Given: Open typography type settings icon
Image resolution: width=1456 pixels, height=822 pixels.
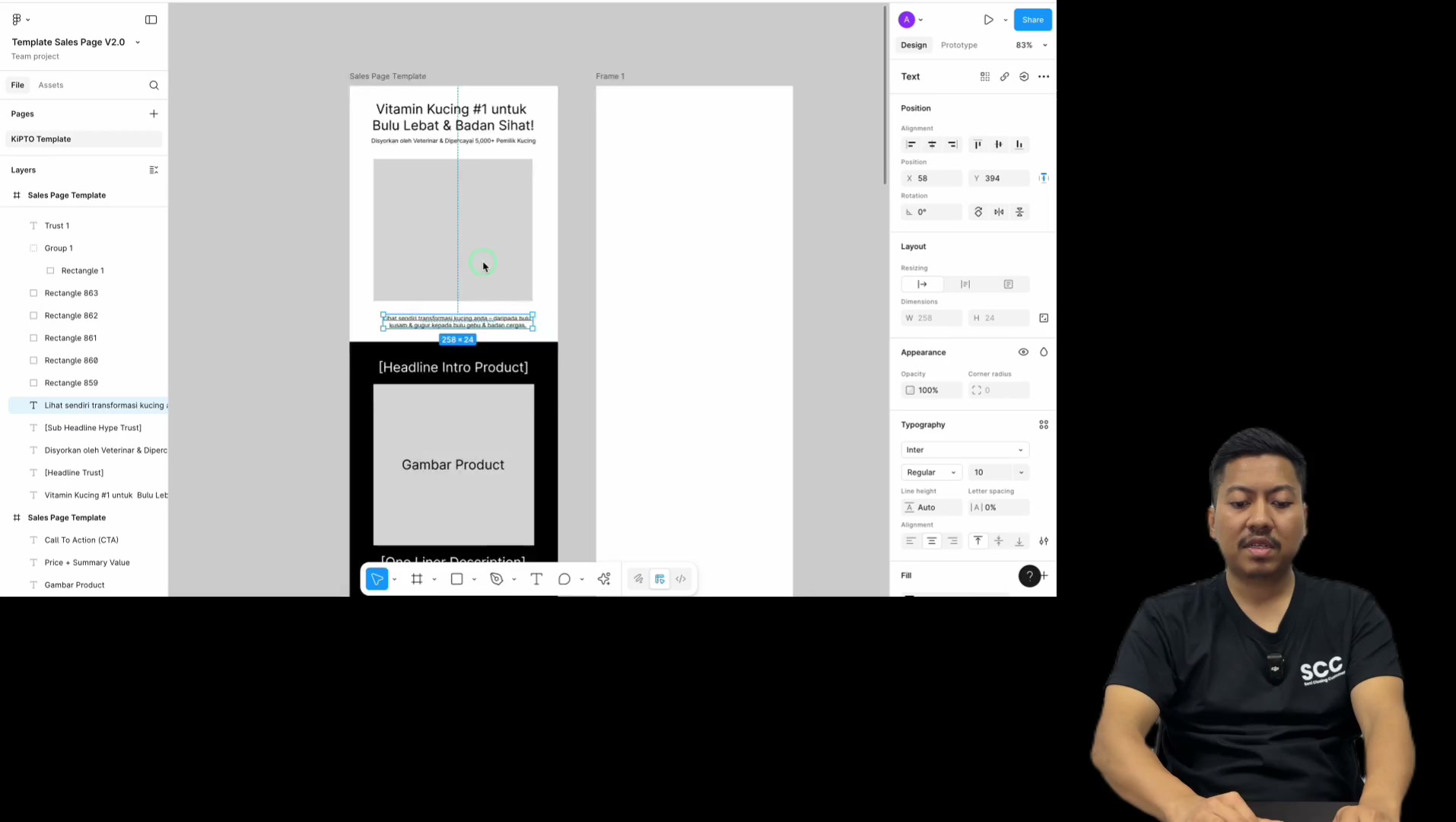Looking at the screenshot, I should 1044,541.
